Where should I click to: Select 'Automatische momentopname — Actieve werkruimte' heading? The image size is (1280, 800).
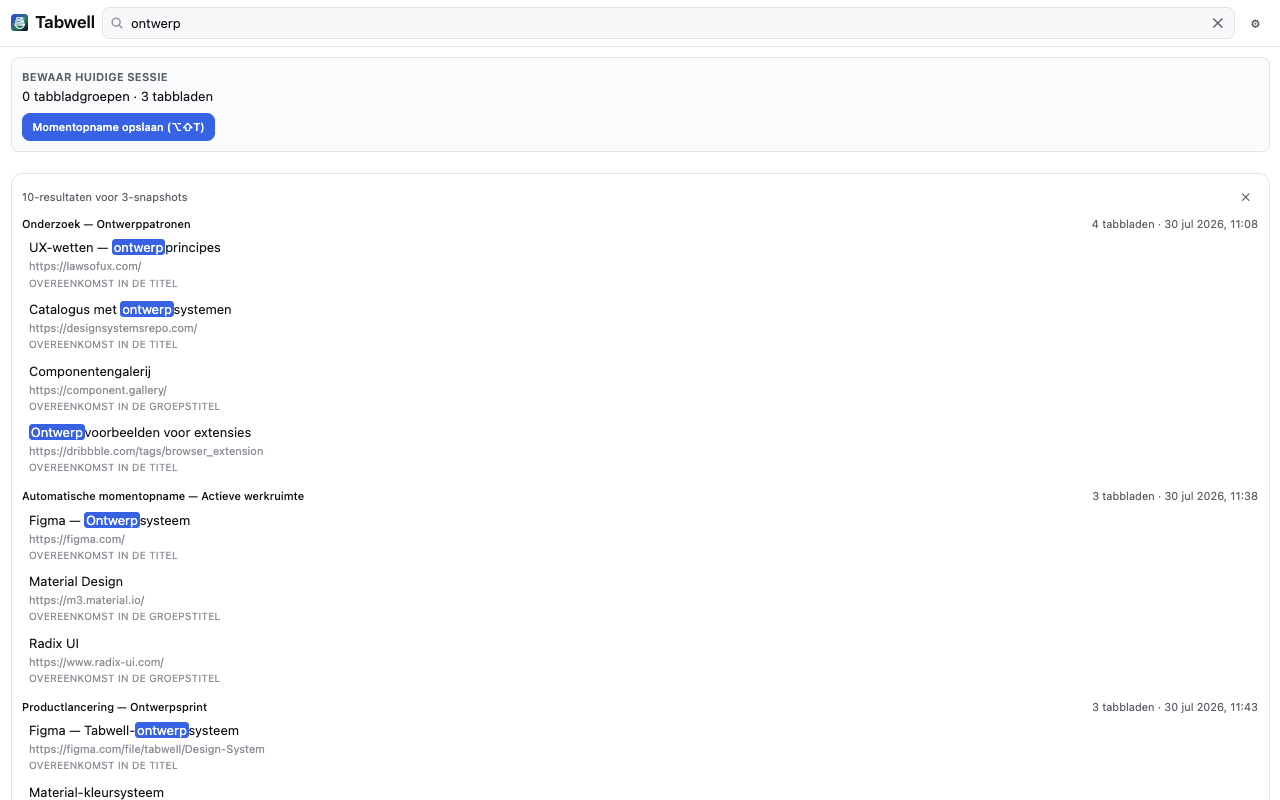pyautogui.click(x=163, y=496)
